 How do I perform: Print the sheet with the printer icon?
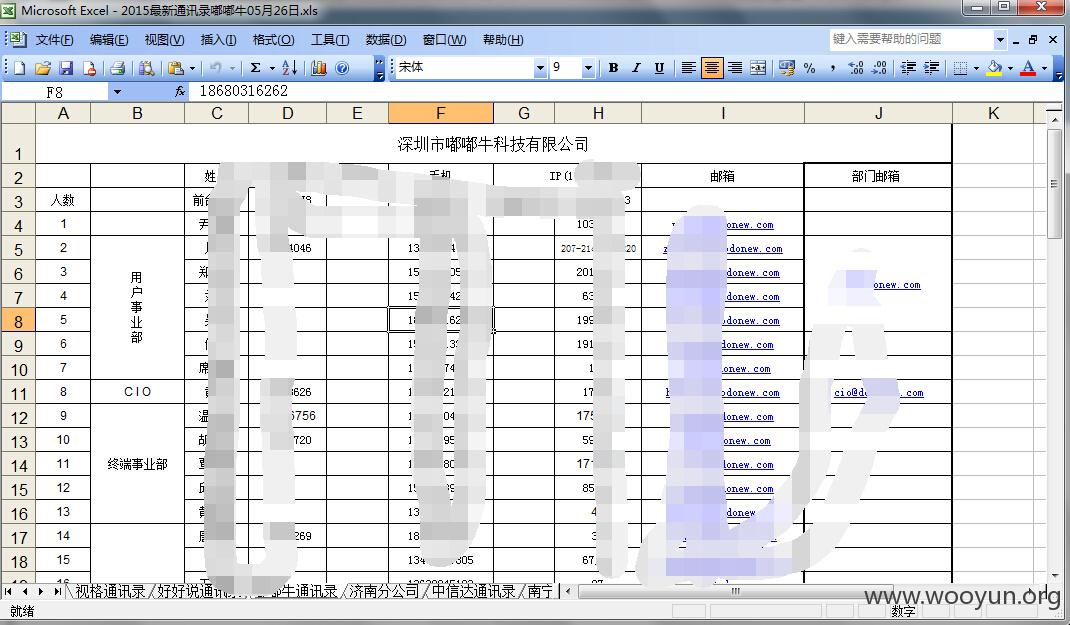pos(117,68)
